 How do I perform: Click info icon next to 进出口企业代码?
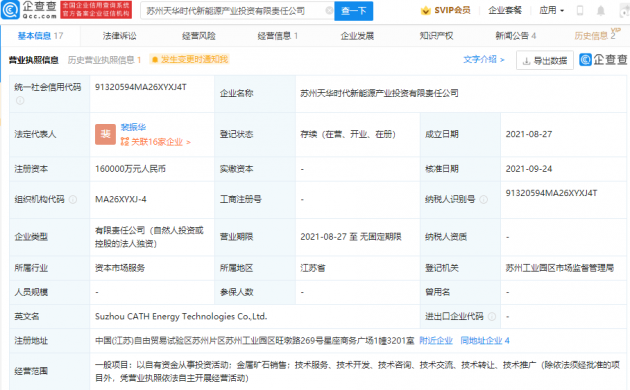click(492, 316)
